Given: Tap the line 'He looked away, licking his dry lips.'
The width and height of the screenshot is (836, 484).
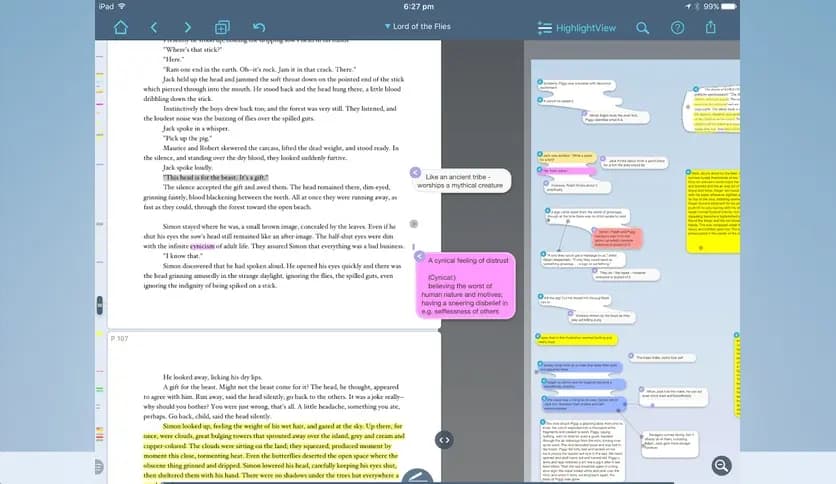Looking at the screenshot, I should [212, 377].
